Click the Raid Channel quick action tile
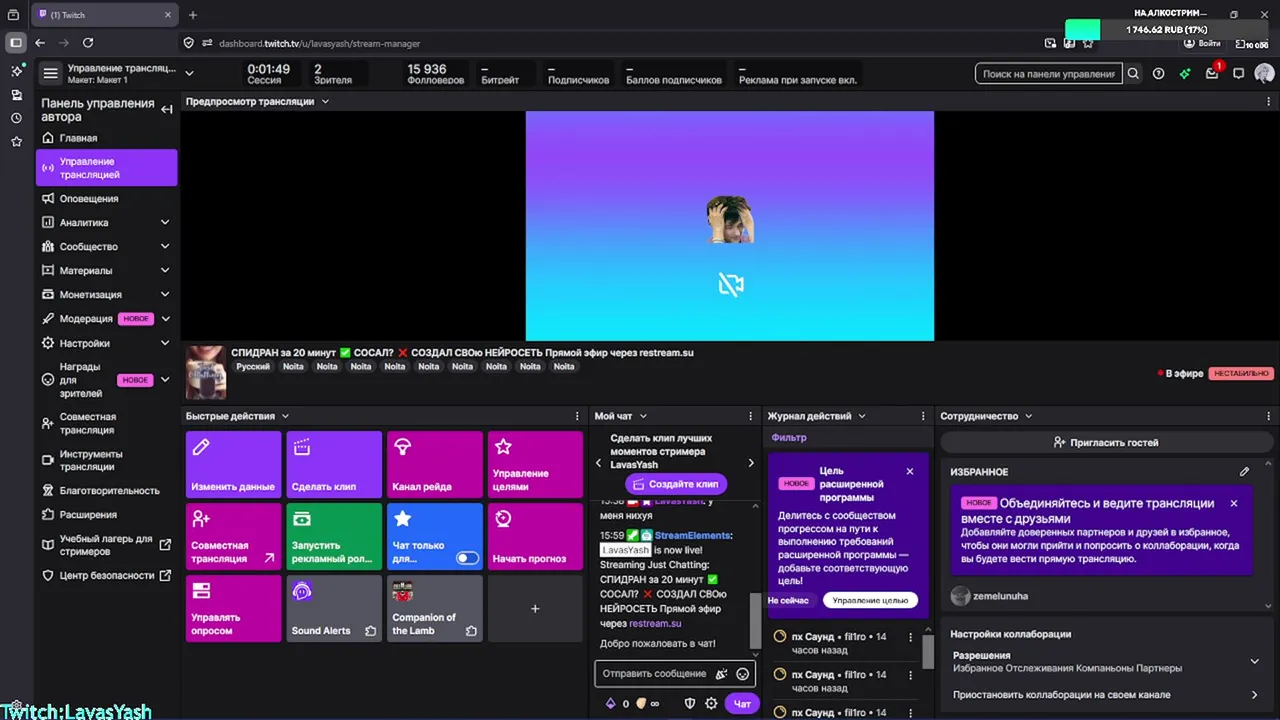This screenshot has height=720, width=1280. click(435, 464)
